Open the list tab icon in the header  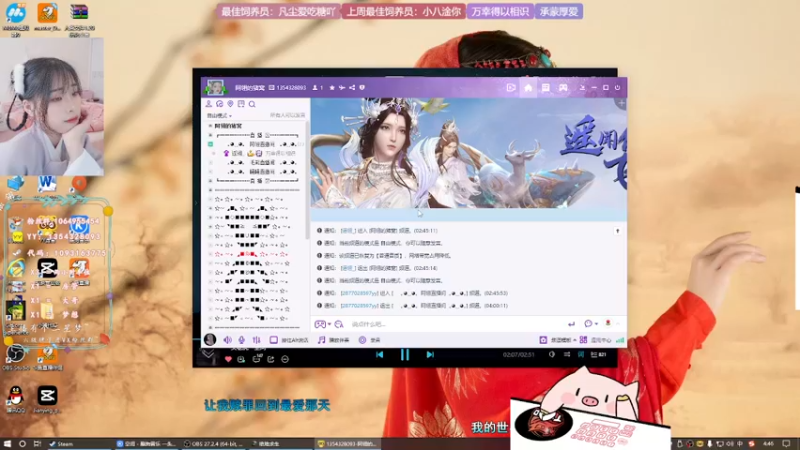coord(545,88)
